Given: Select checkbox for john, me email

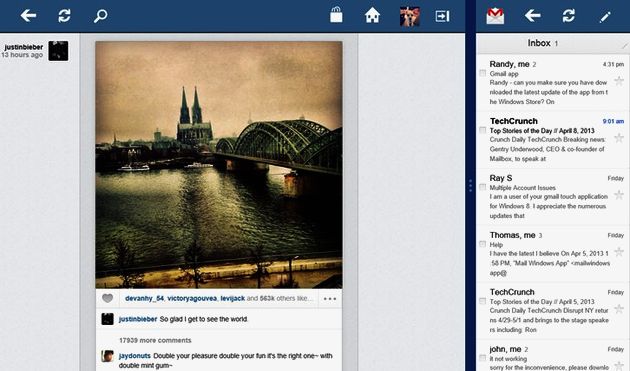Looking at the screenshot, I should 482,358.
